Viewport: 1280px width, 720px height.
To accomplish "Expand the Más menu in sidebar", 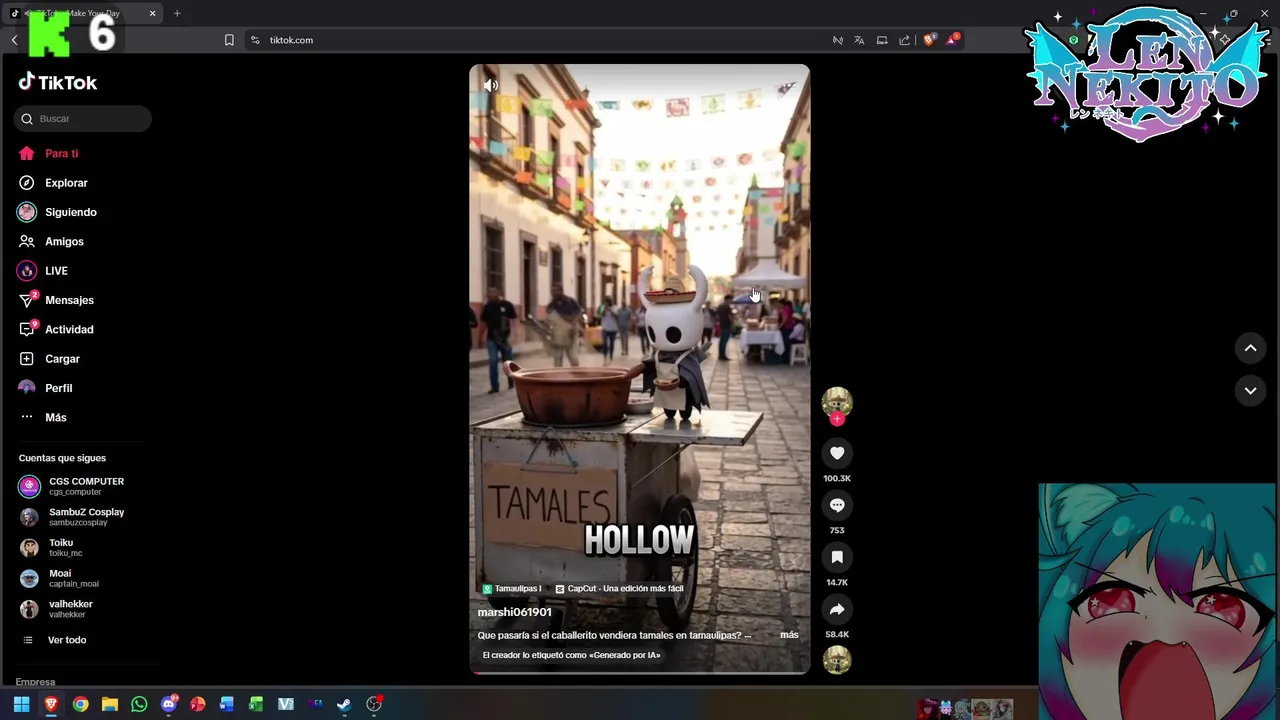I will [x=42, y=417].
